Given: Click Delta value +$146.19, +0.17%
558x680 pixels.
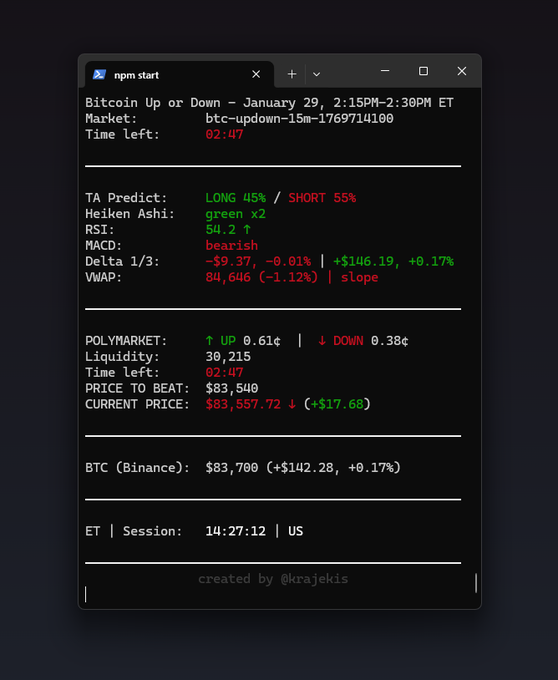Looking at the screenshot, I should click(x=393, y=261).
